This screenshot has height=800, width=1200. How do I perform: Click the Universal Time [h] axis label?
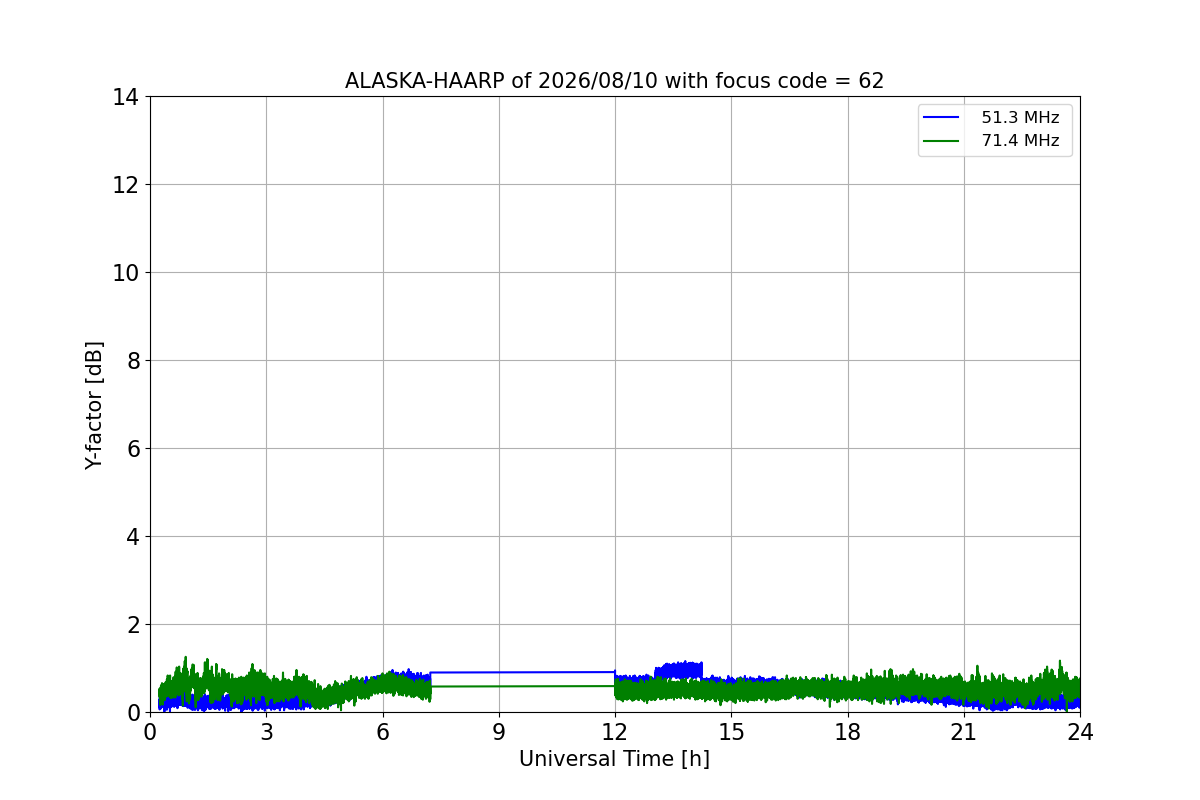[614, 759]
